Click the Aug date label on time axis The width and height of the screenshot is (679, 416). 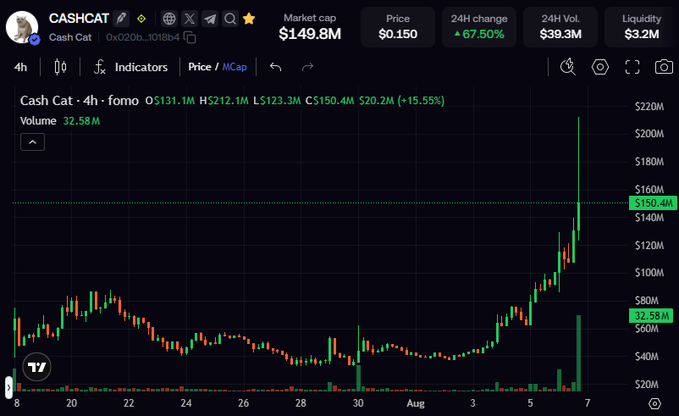coord(415,403)
